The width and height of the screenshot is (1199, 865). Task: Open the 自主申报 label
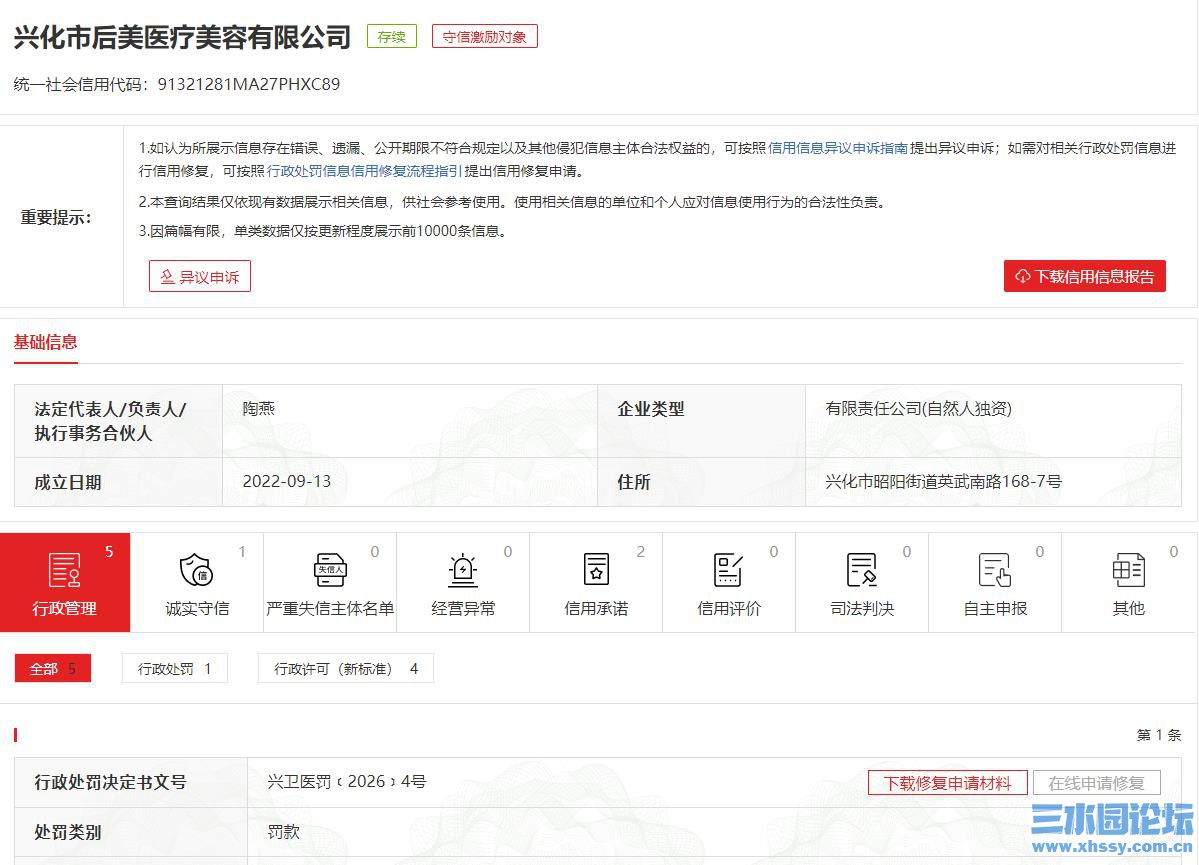coord(995,609)
